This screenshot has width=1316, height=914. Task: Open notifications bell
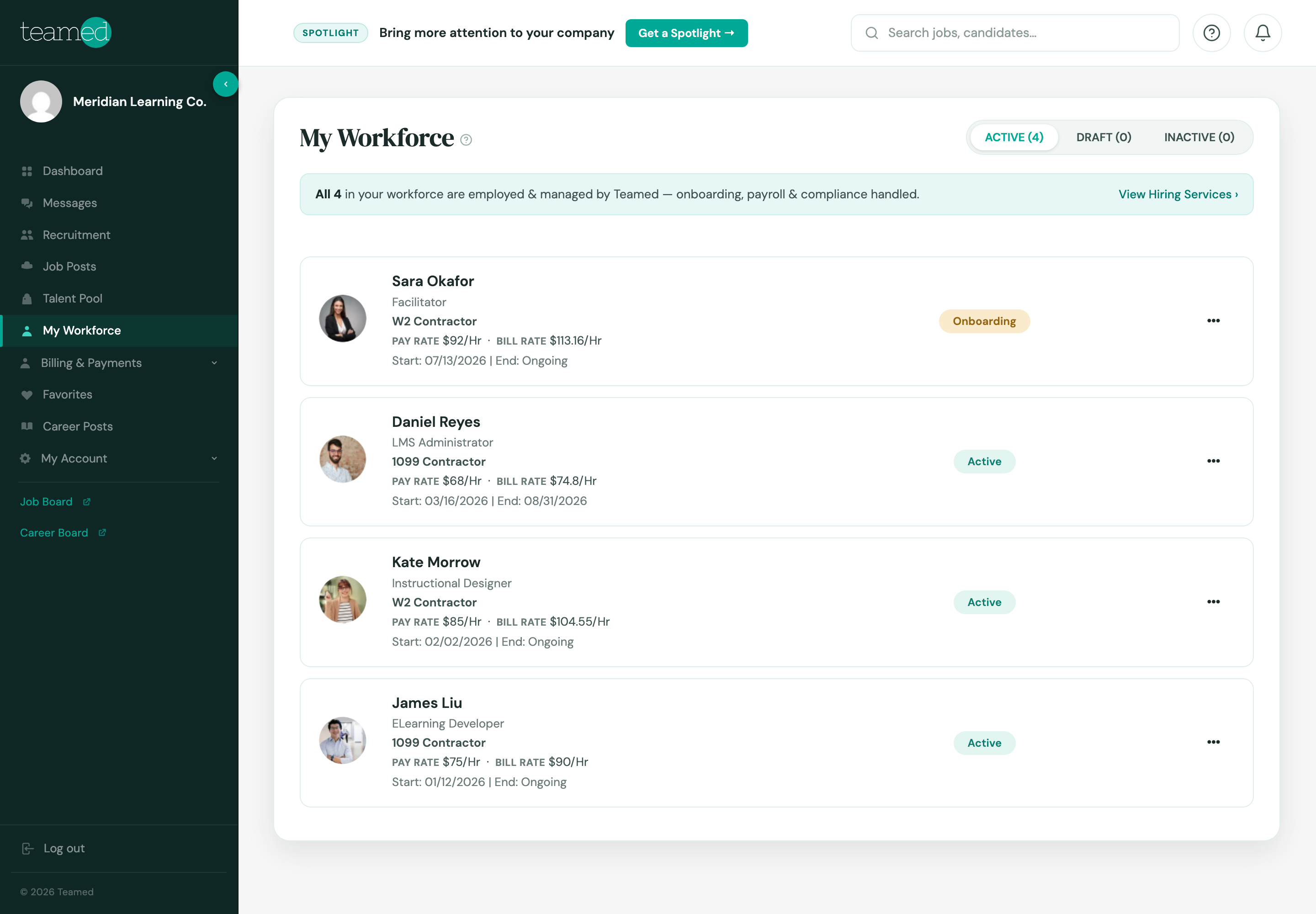click(1263, 33)
